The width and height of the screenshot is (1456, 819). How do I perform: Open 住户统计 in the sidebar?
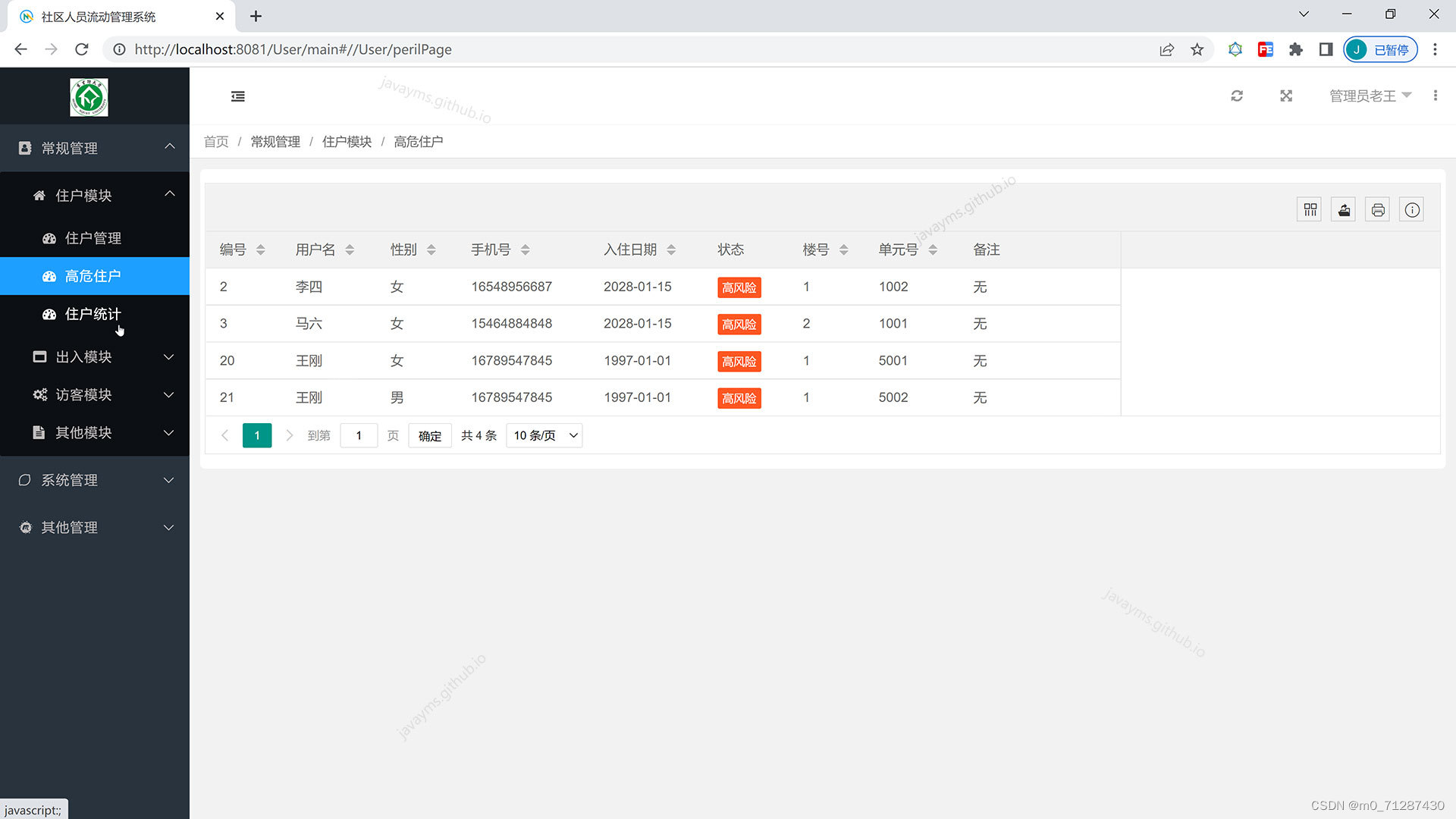click(x=93, y=314)
